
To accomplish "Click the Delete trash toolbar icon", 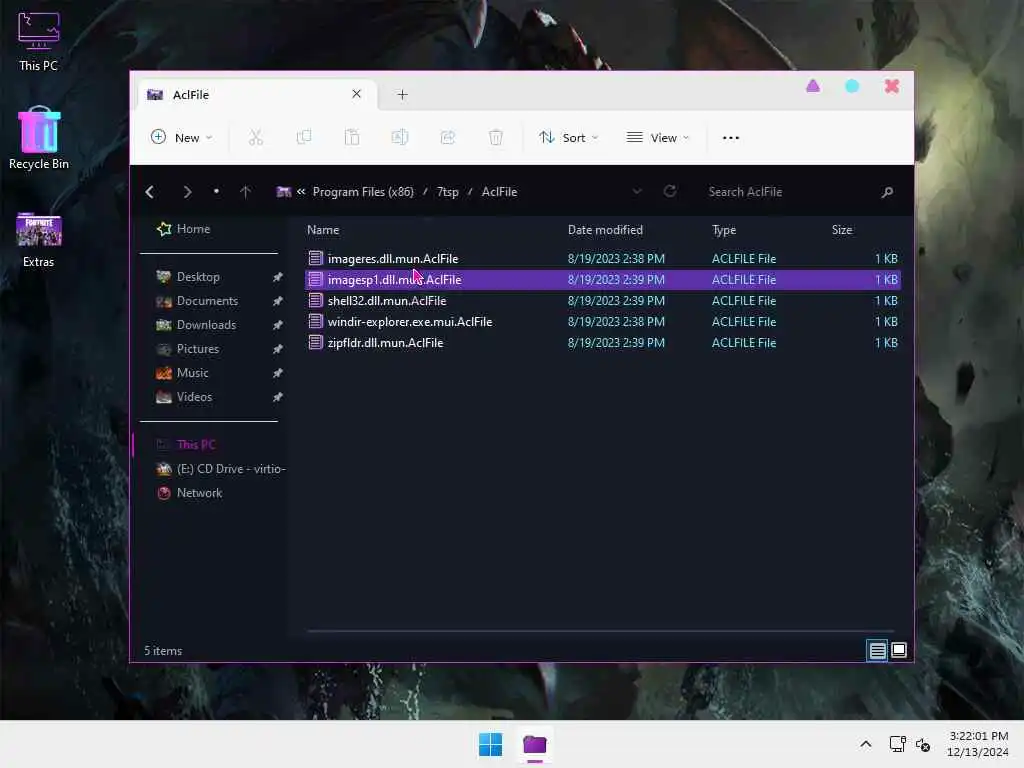I will (496, 138).
